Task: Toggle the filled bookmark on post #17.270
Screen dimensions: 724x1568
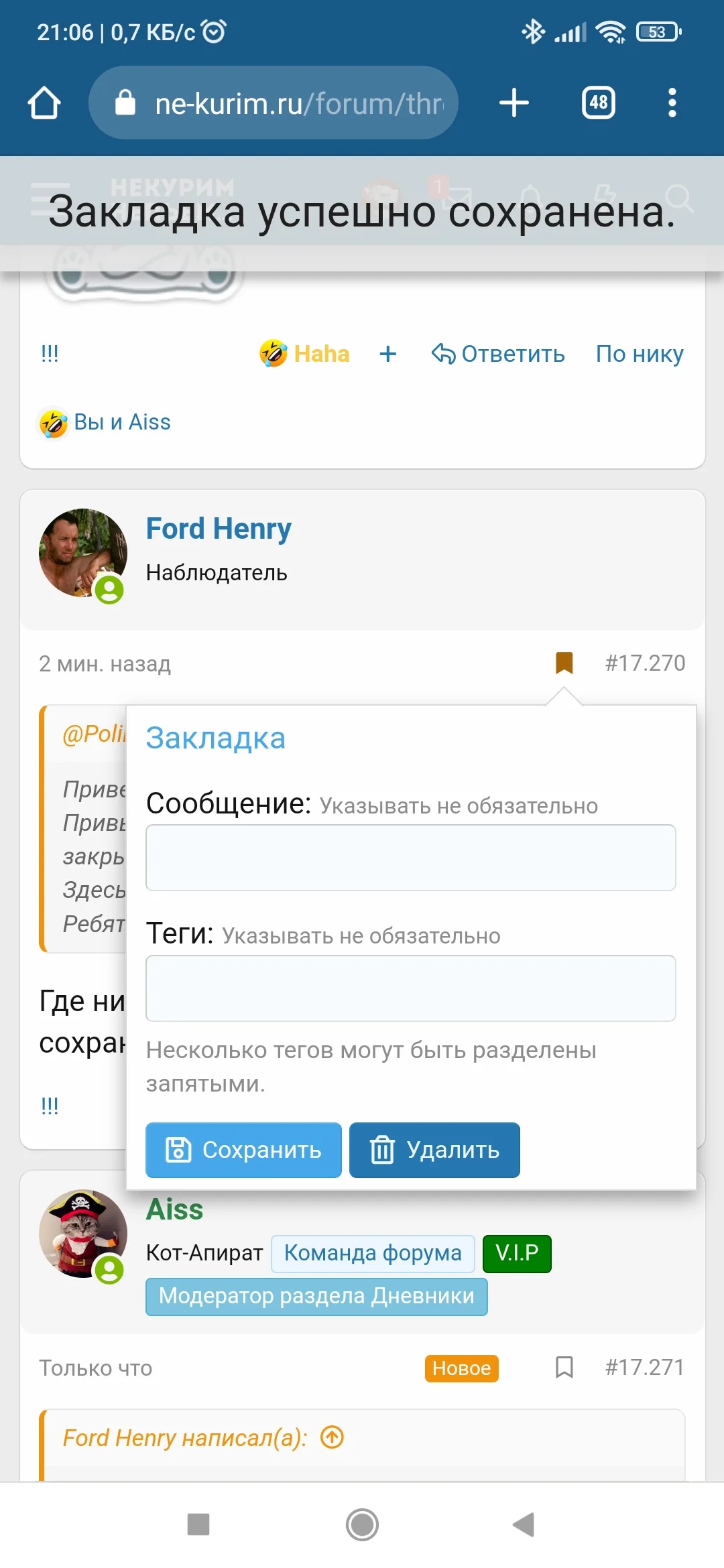Action: [x=564, y=663]
